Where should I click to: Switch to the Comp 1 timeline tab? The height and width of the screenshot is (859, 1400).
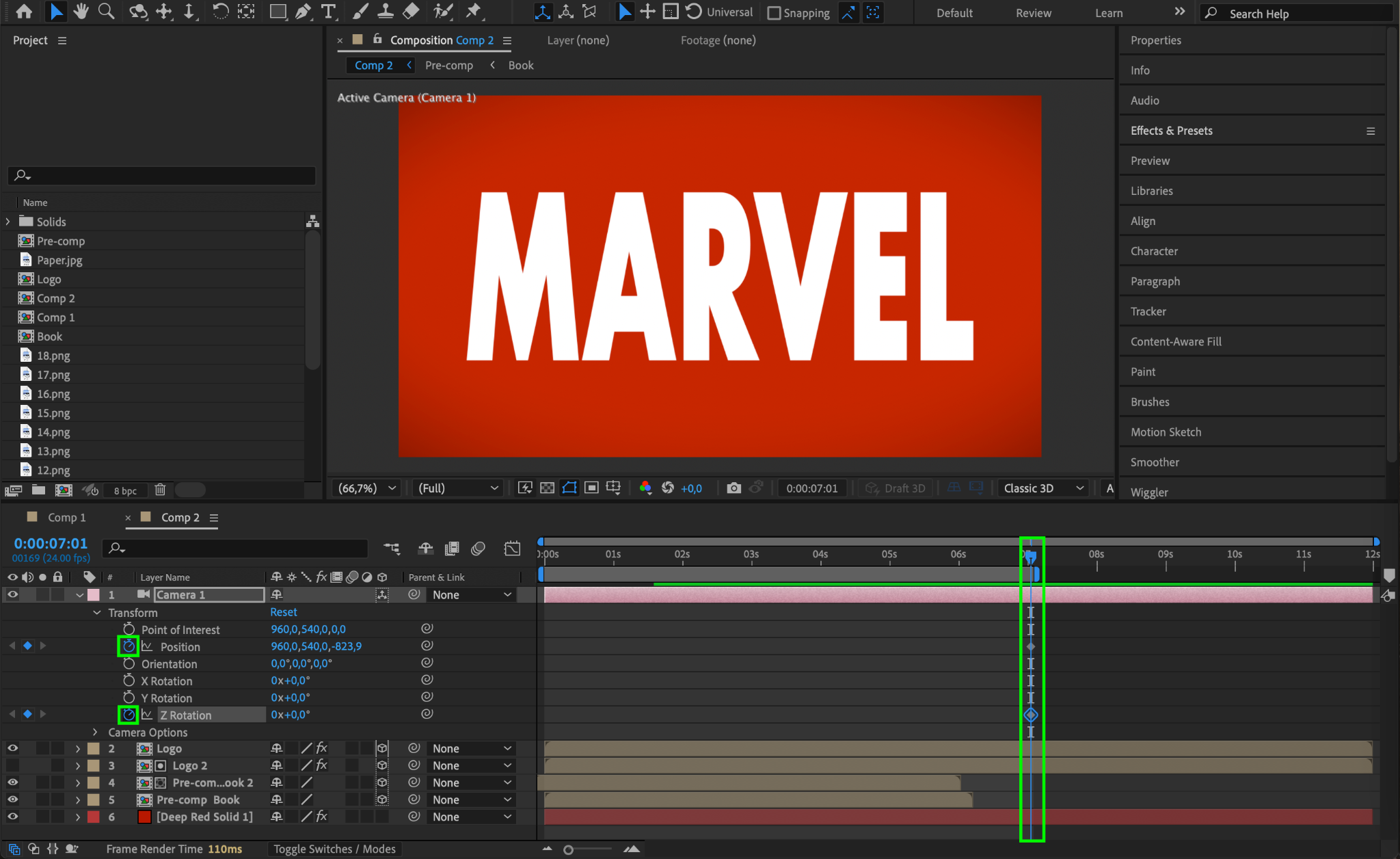tap(66, 518)
